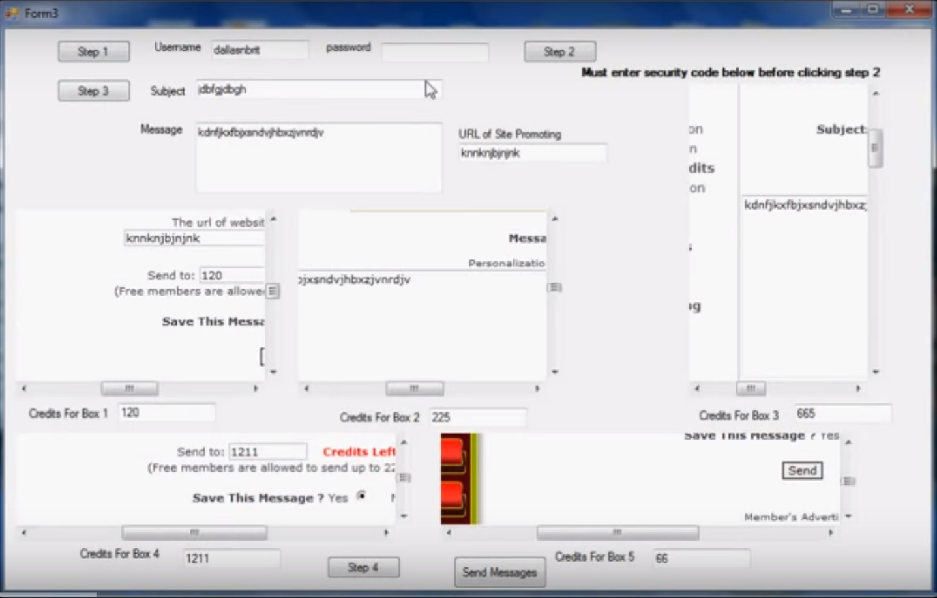
Task: Click the Form3 window icon in title bar
Action: coord(14,11)
